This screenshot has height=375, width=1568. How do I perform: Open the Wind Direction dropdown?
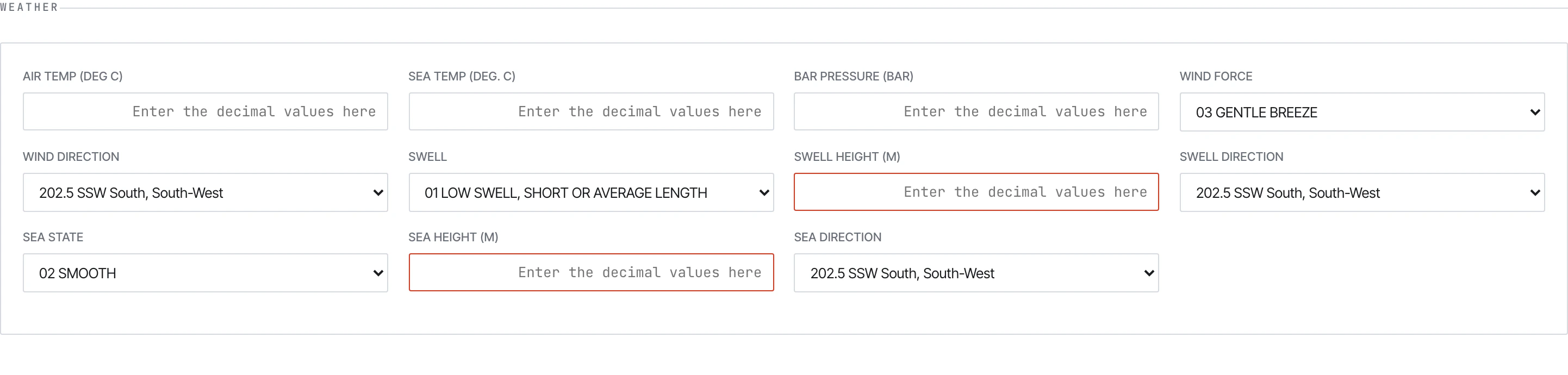tap(205, 192)
